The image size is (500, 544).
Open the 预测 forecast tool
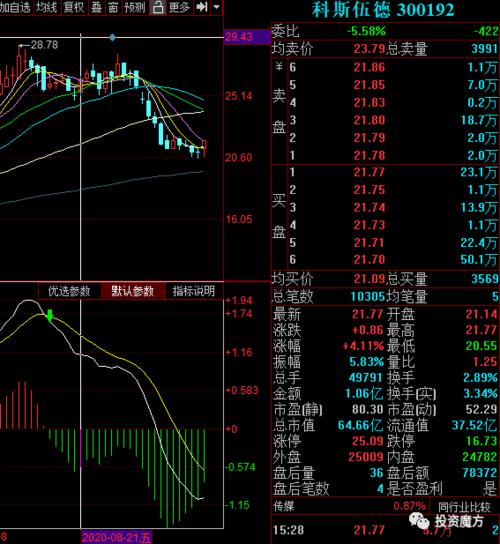coord(135,7)
